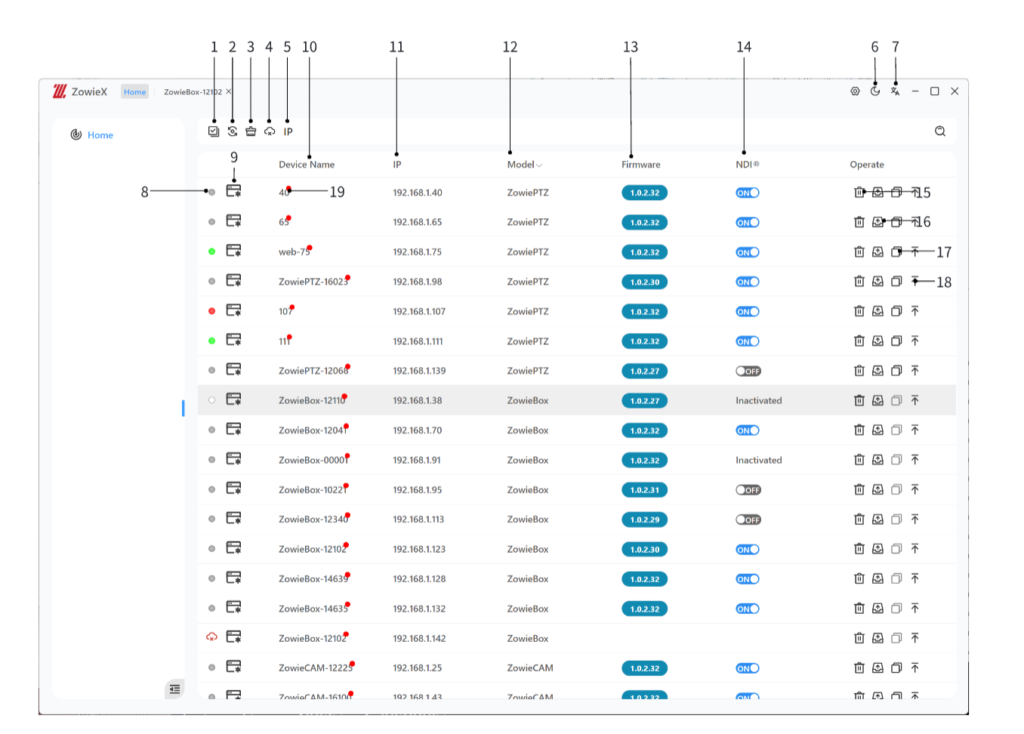Viewport: 1024px width, 734px height.
Task: Click the batch delete basket icon in the toolbar
Action: 251,131
